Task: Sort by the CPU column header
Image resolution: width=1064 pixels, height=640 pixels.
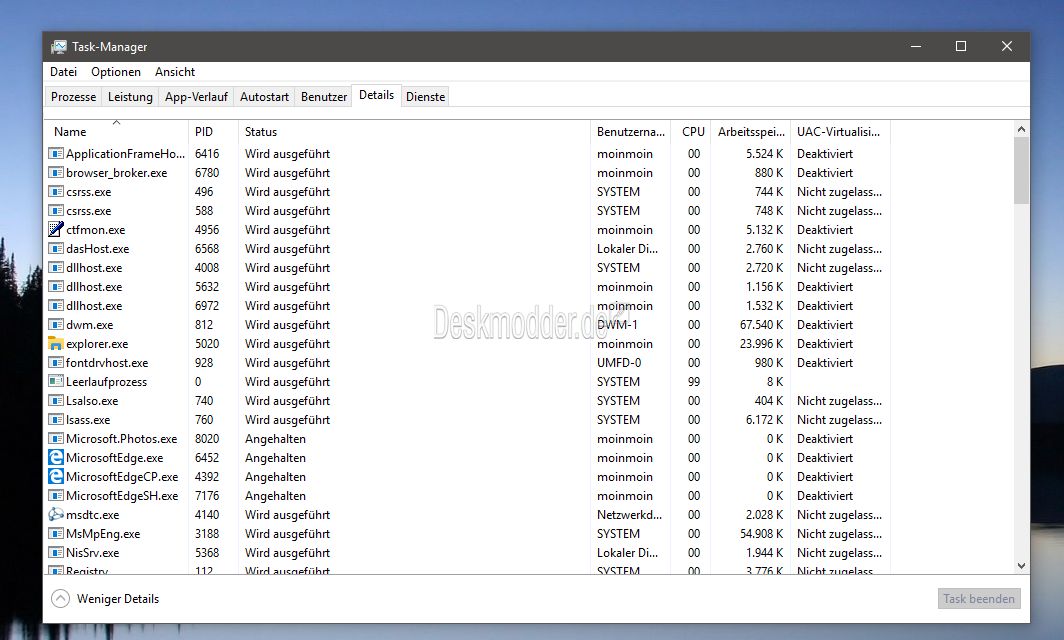Action: (x=691, y=132)
